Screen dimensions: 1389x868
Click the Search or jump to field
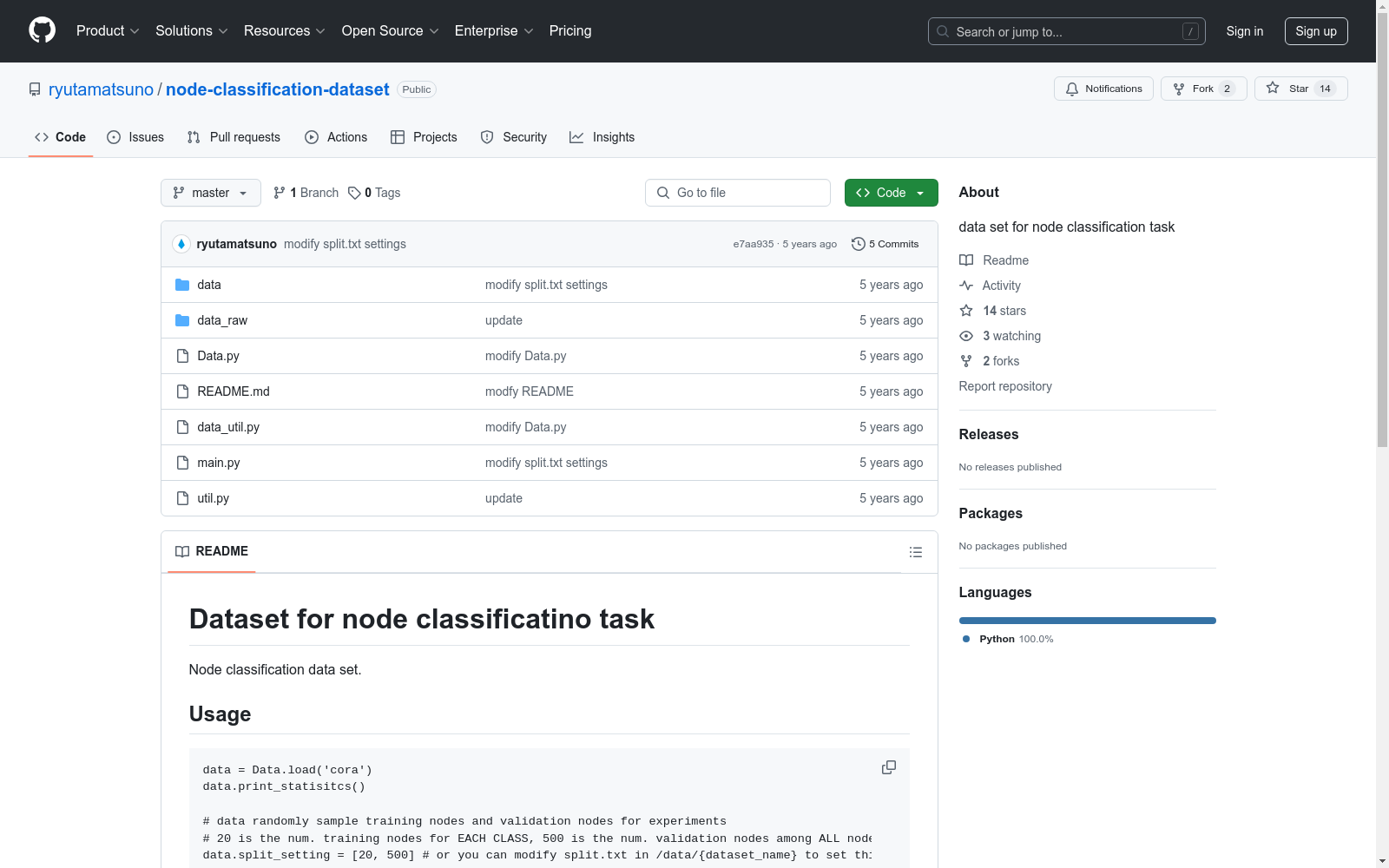[1069, 31]
